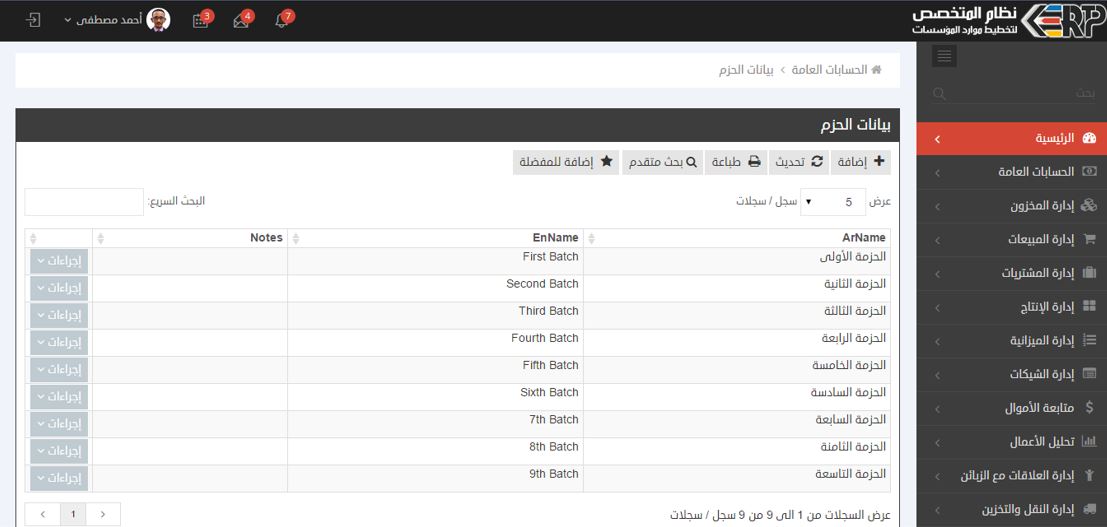Toggle the sidebar hamburger menu icon
Viewport: 1107px width, 527px height.
coord(943,57)
